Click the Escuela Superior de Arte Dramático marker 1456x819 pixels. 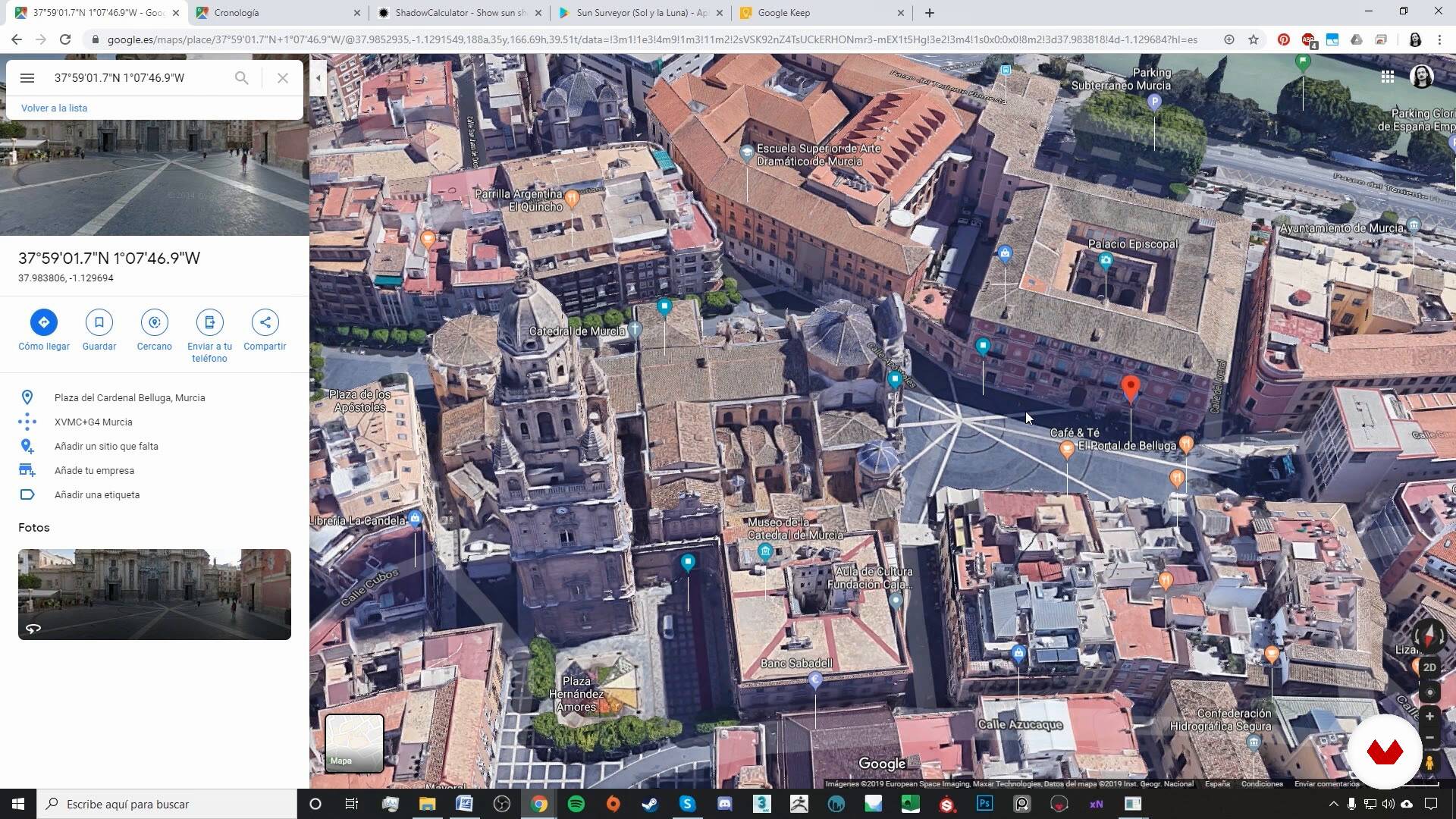747,152
